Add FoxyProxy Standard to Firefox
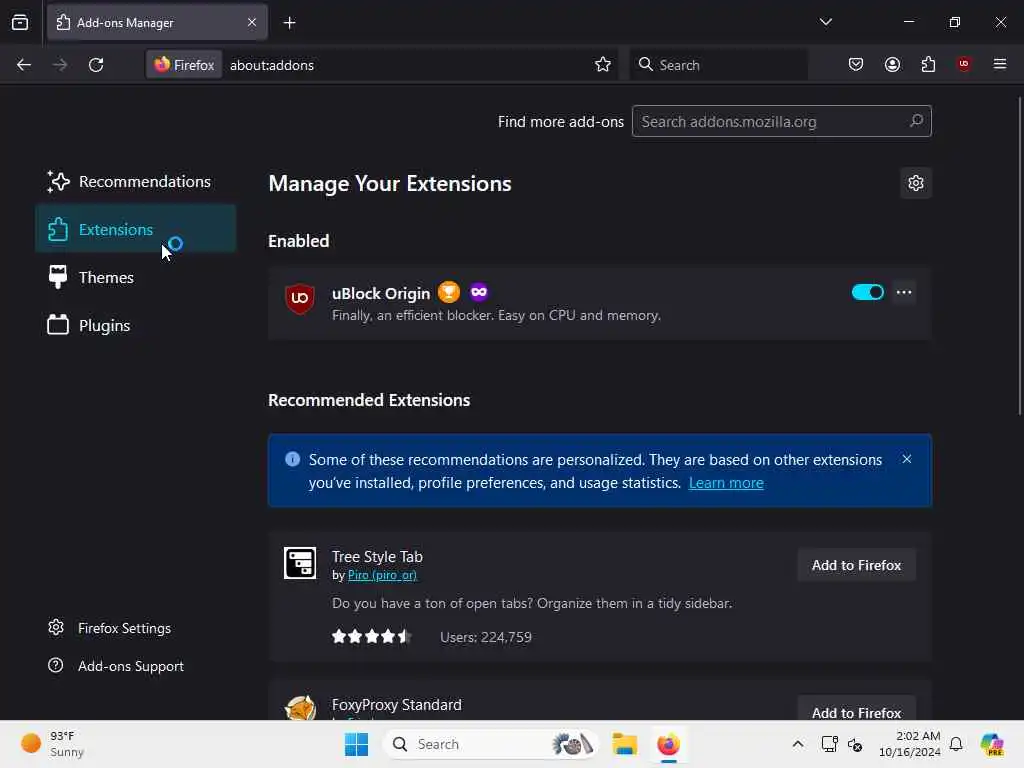The image size is (1024, 768). [856, 711]
